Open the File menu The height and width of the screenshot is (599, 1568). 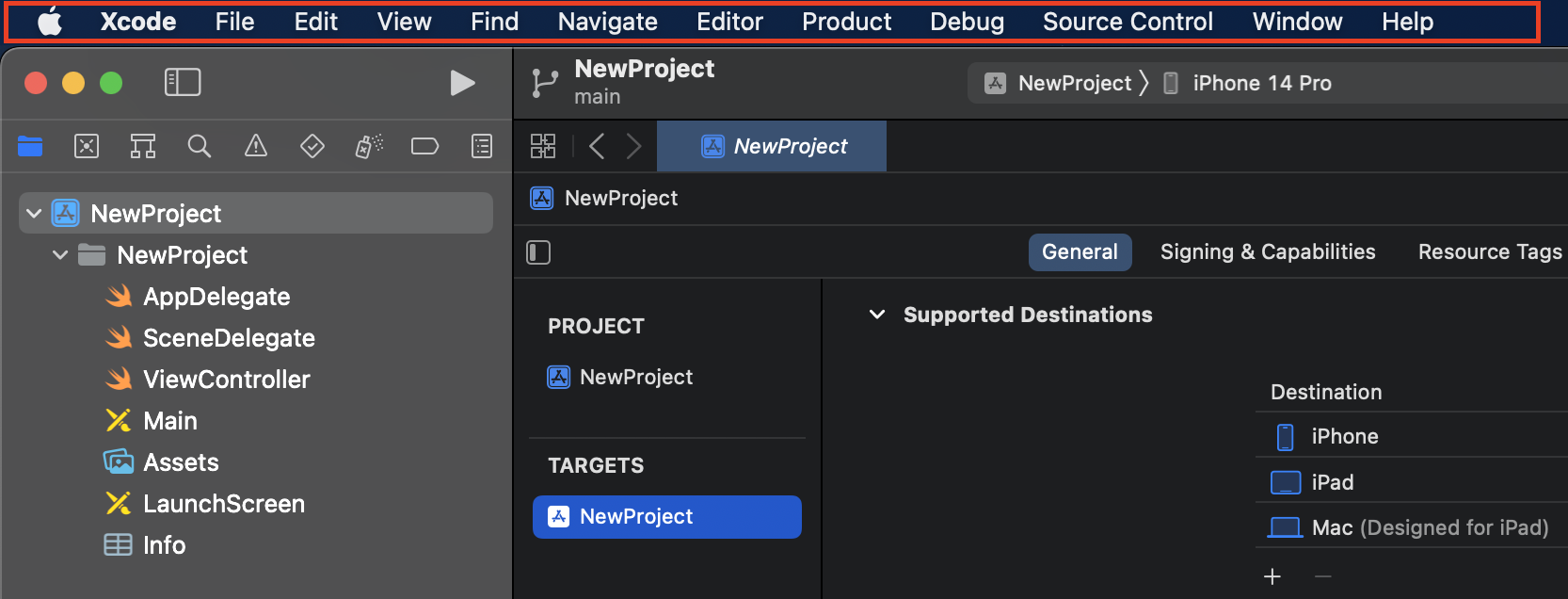tap(234, 22)
